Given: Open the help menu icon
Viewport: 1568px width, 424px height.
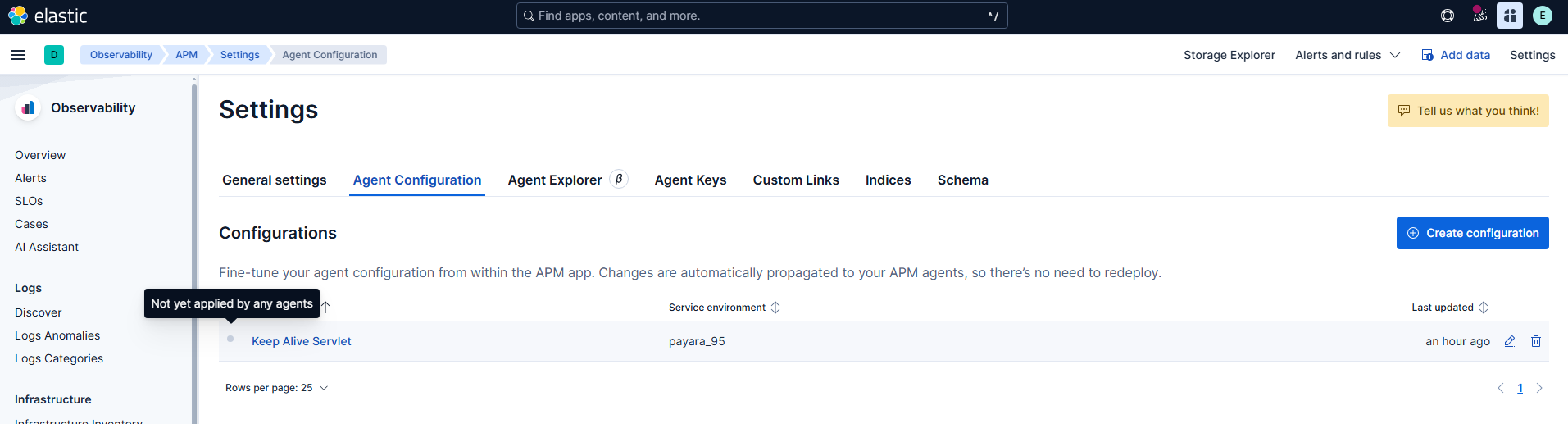Looking at the screenshot, I should 1448,16.
